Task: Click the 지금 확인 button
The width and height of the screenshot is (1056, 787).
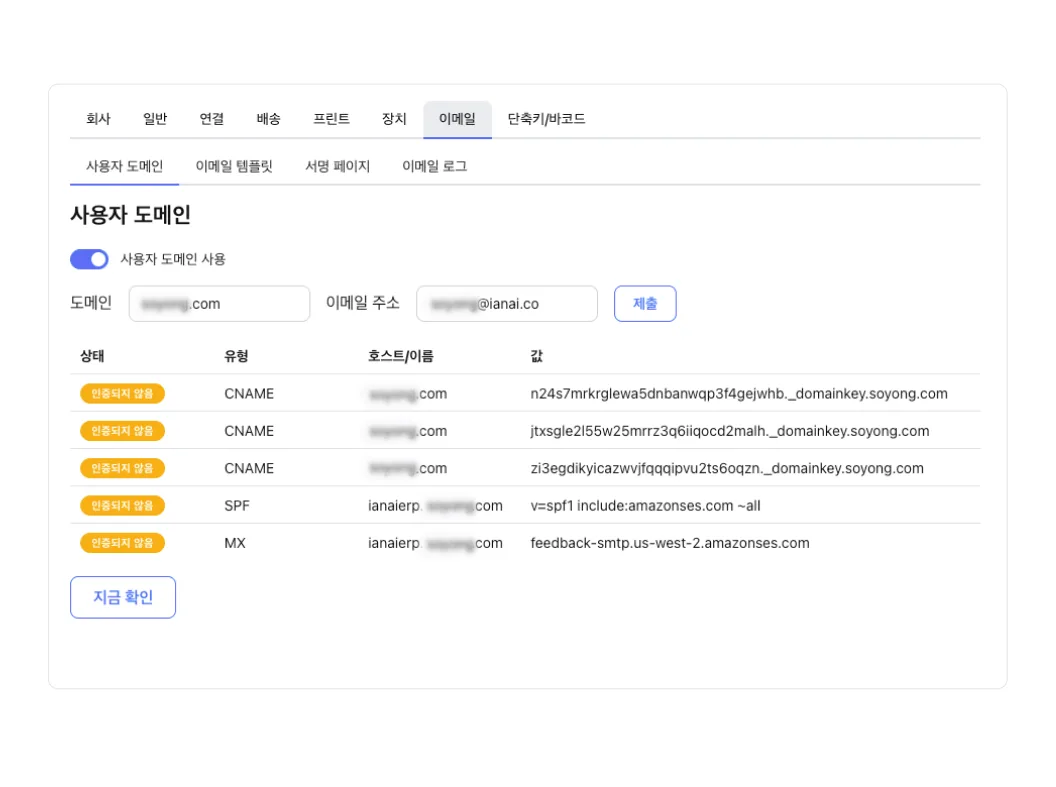Action: coord(123,597)
